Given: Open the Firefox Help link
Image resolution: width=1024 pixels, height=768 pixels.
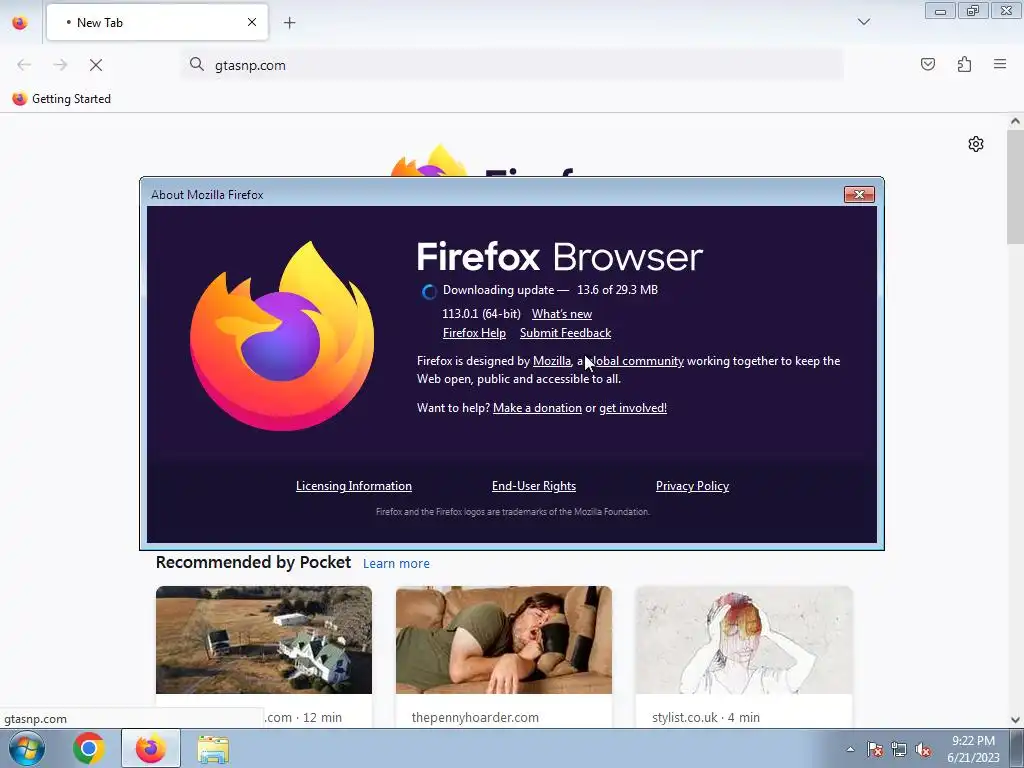Looking at the screenshot, I should click(474, 333).
